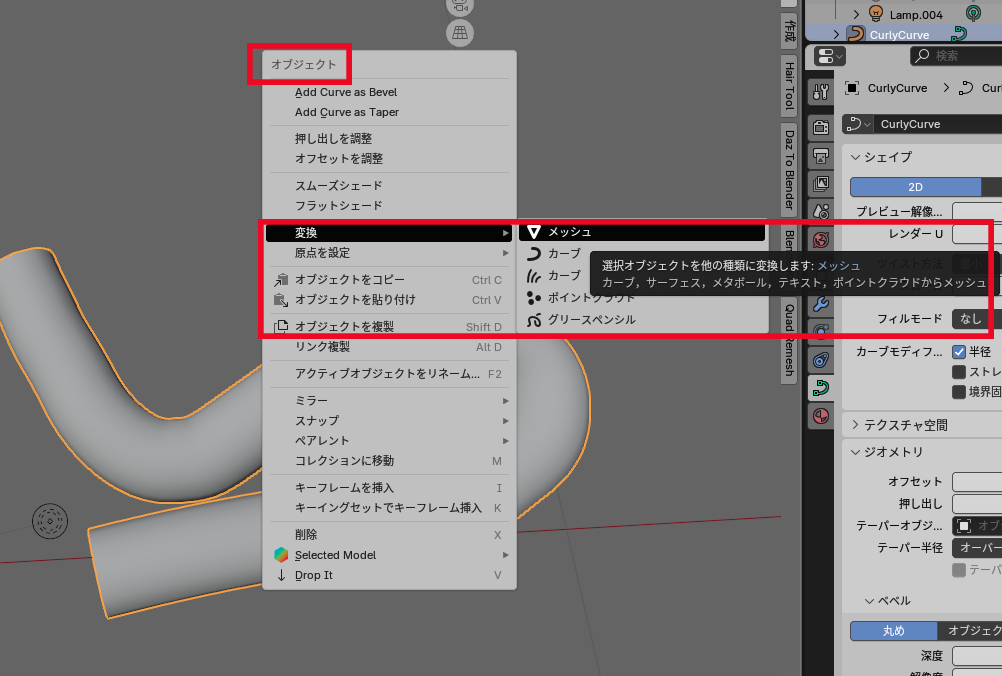Open the Tool properties tab icon

[820, 92]
